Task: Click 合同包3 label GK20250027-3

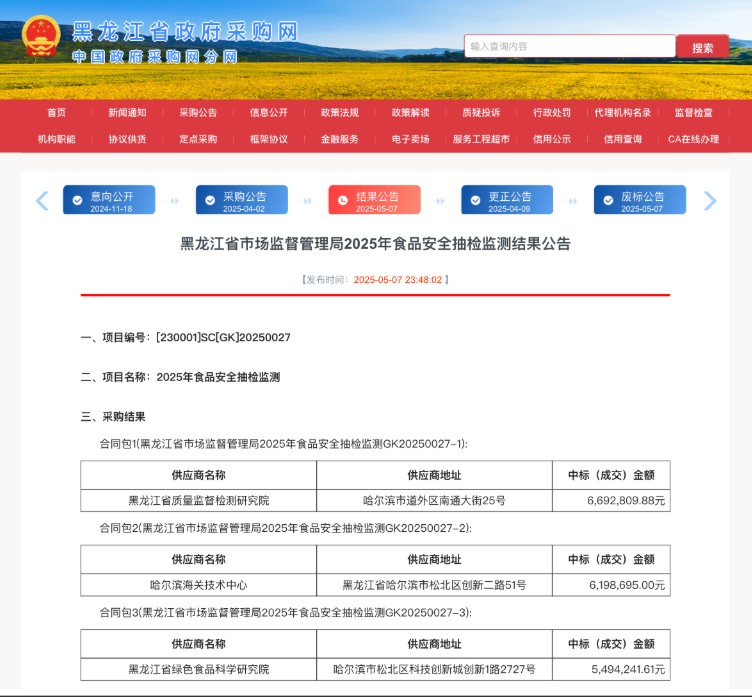Action: pos(285,613)
